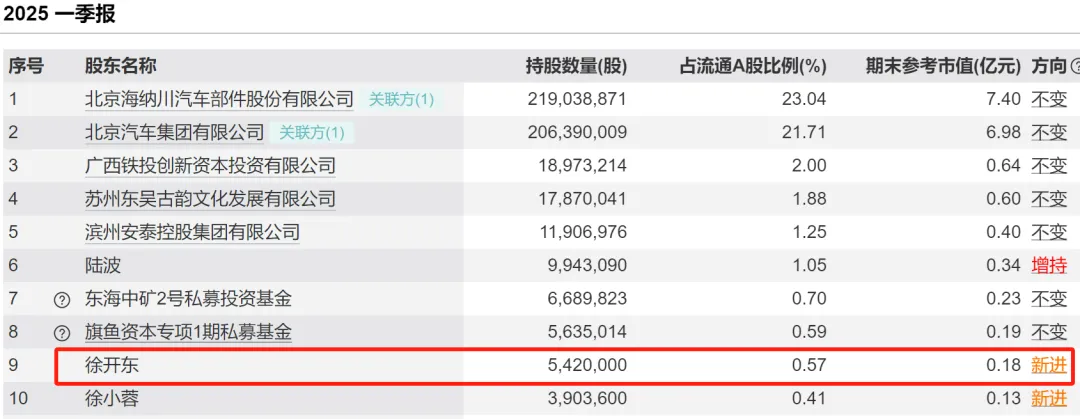Click the red 增持 link for 陆波
Viewport: 1080px width, 419px height.
[1049, 266]
